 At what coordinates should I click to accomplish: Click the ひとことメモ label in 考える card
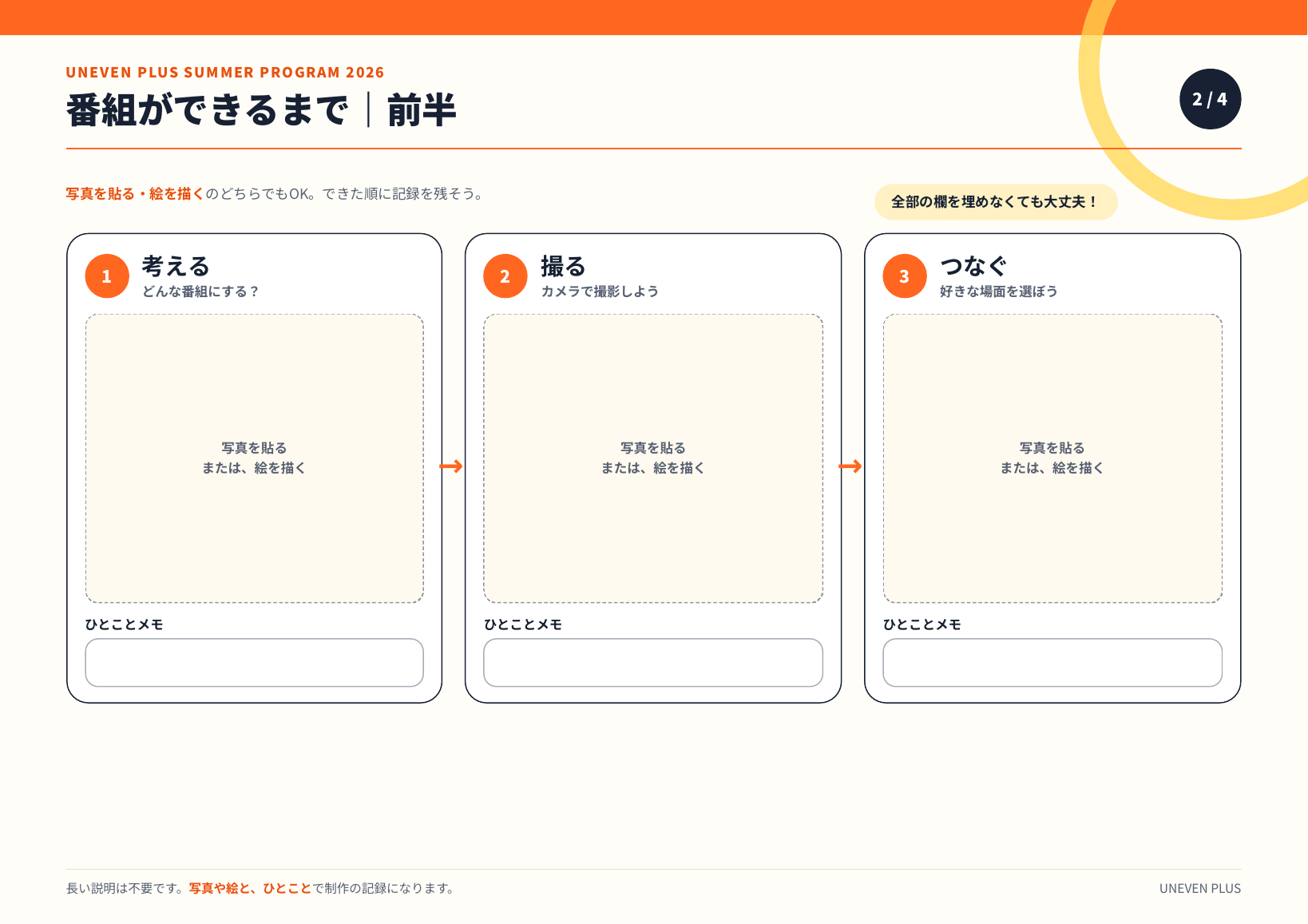coord(125,625)
